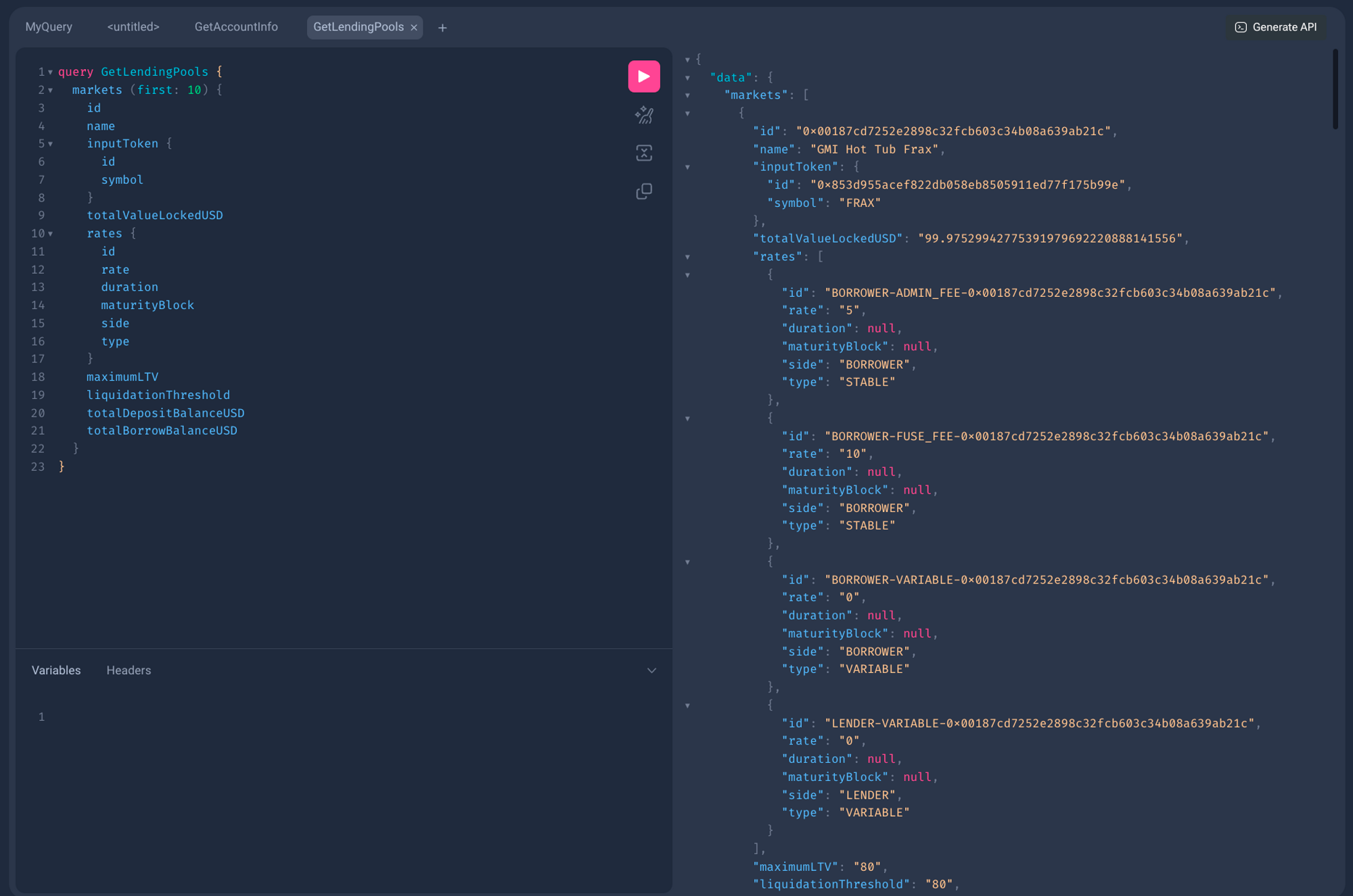Image resolution: width=1353 pixels, height=896 pixels.
Task: Fold the rates block at line 10
Action: point(51,234)
